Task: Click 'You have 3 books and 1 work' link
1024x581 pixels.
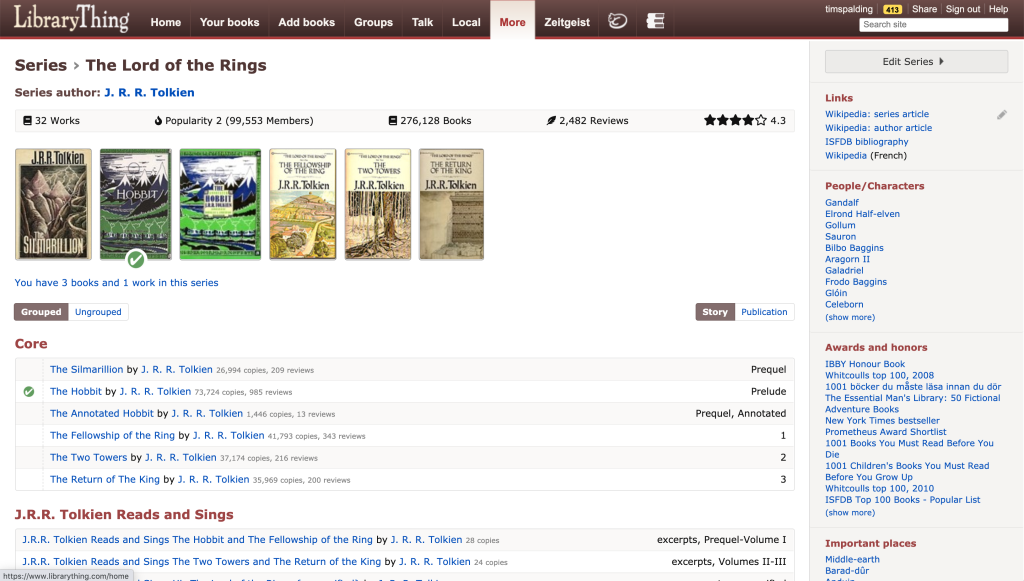Action: tap(116, 283)
